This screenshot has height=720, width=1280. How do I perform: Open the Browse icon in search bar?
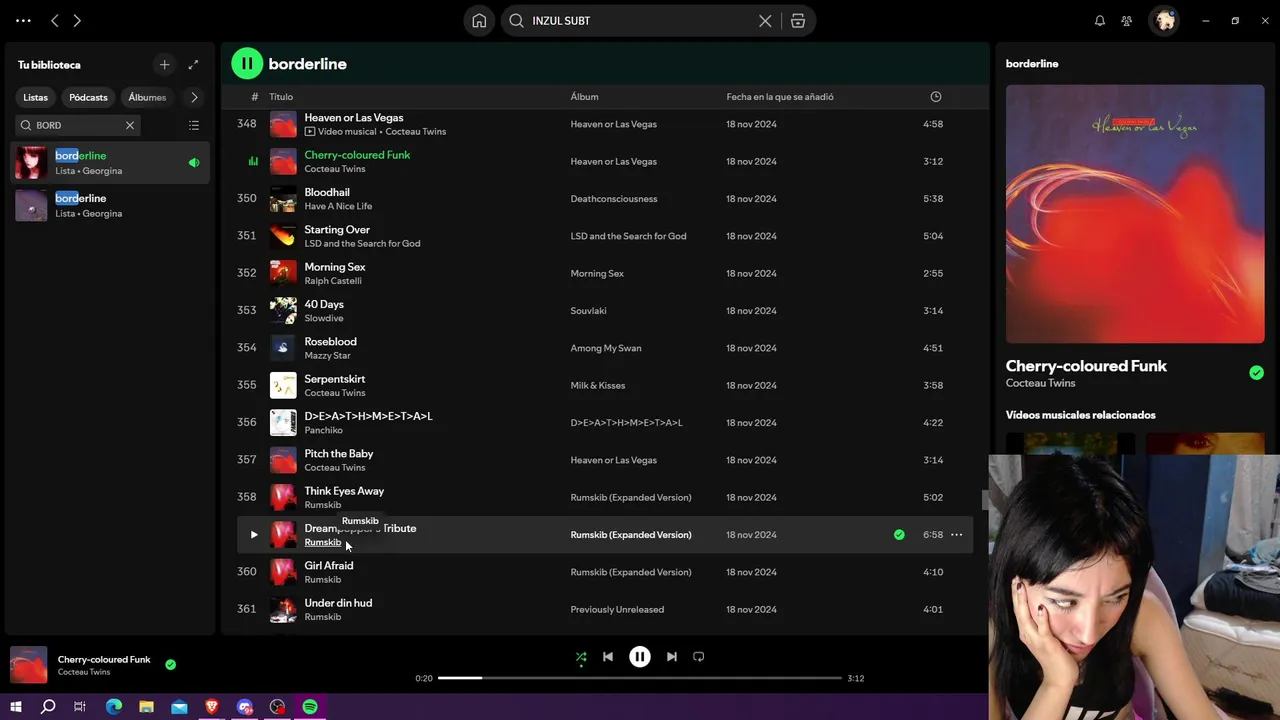pos(798,20)
